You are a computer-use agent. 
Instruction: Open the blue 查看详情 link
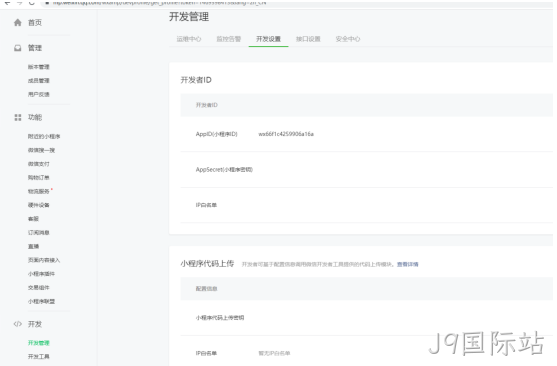click(x=407, y=264)
